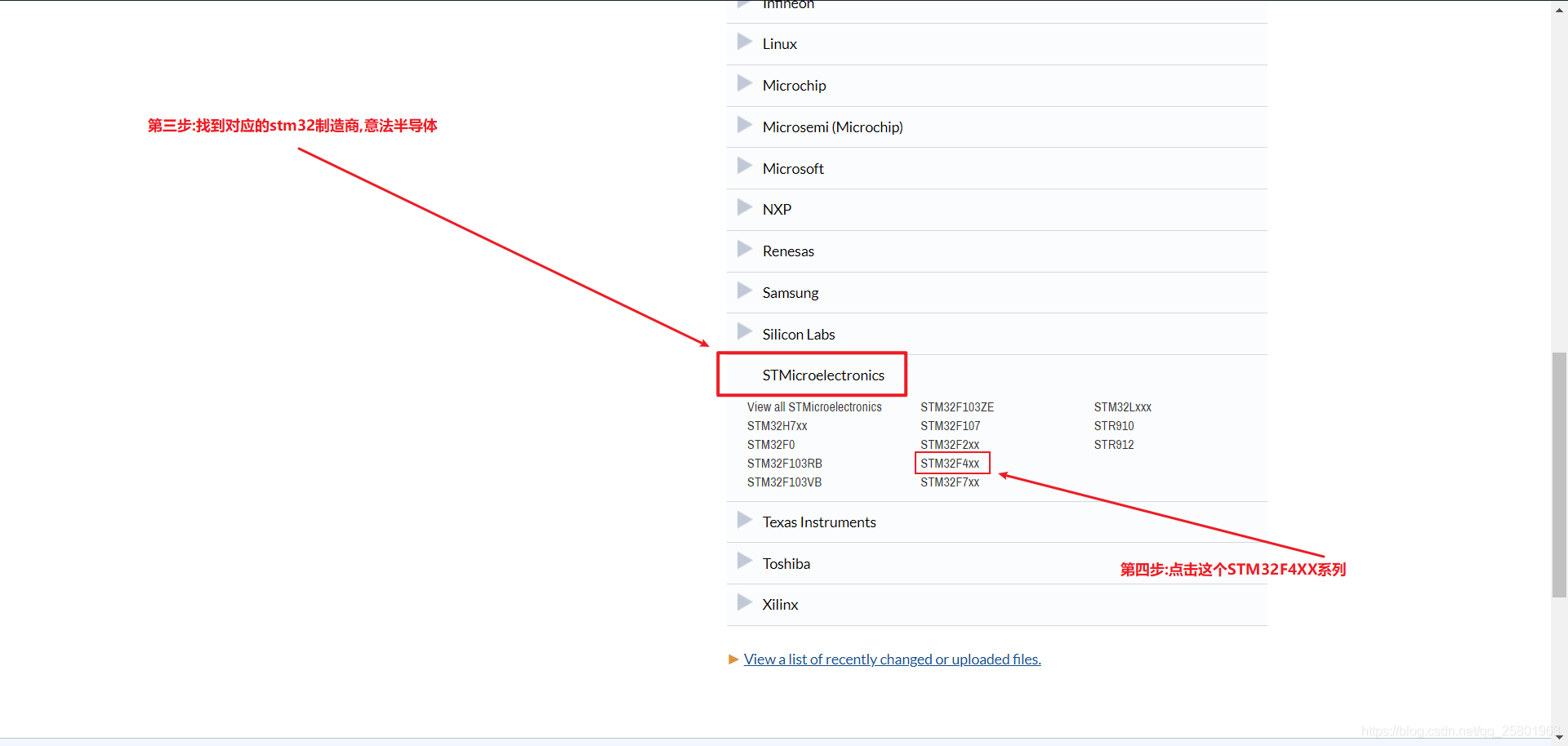Click the Texas Instruments heading label
Image resolution: width=1568 pixels, height=746 pixels.
[819, 522]
